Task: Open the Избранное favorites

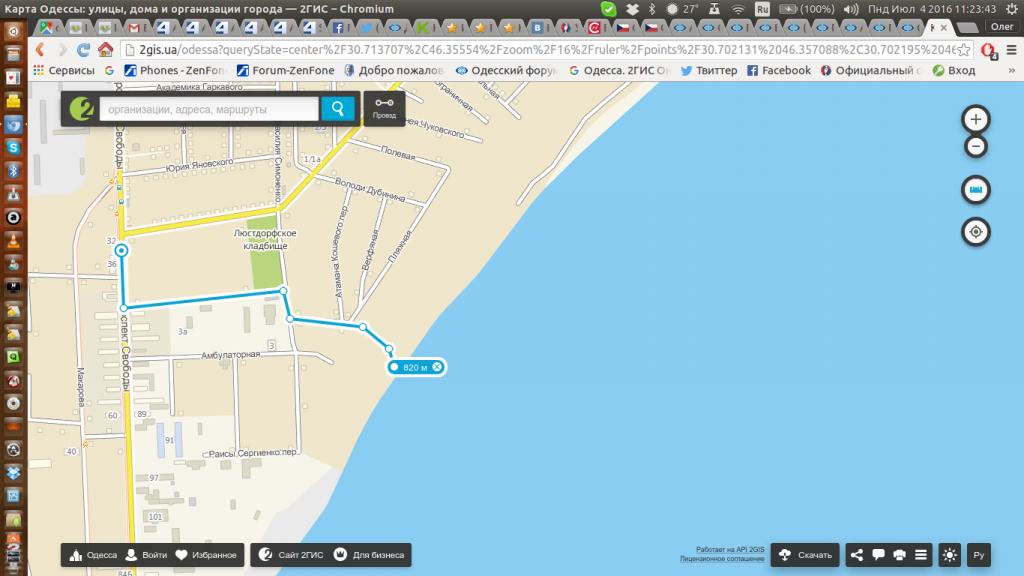Action: coord(207,555)
